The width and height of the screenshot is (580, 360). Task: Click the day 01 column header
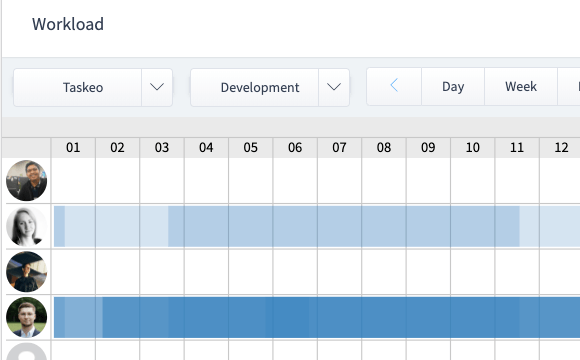(x=73, y=148)
